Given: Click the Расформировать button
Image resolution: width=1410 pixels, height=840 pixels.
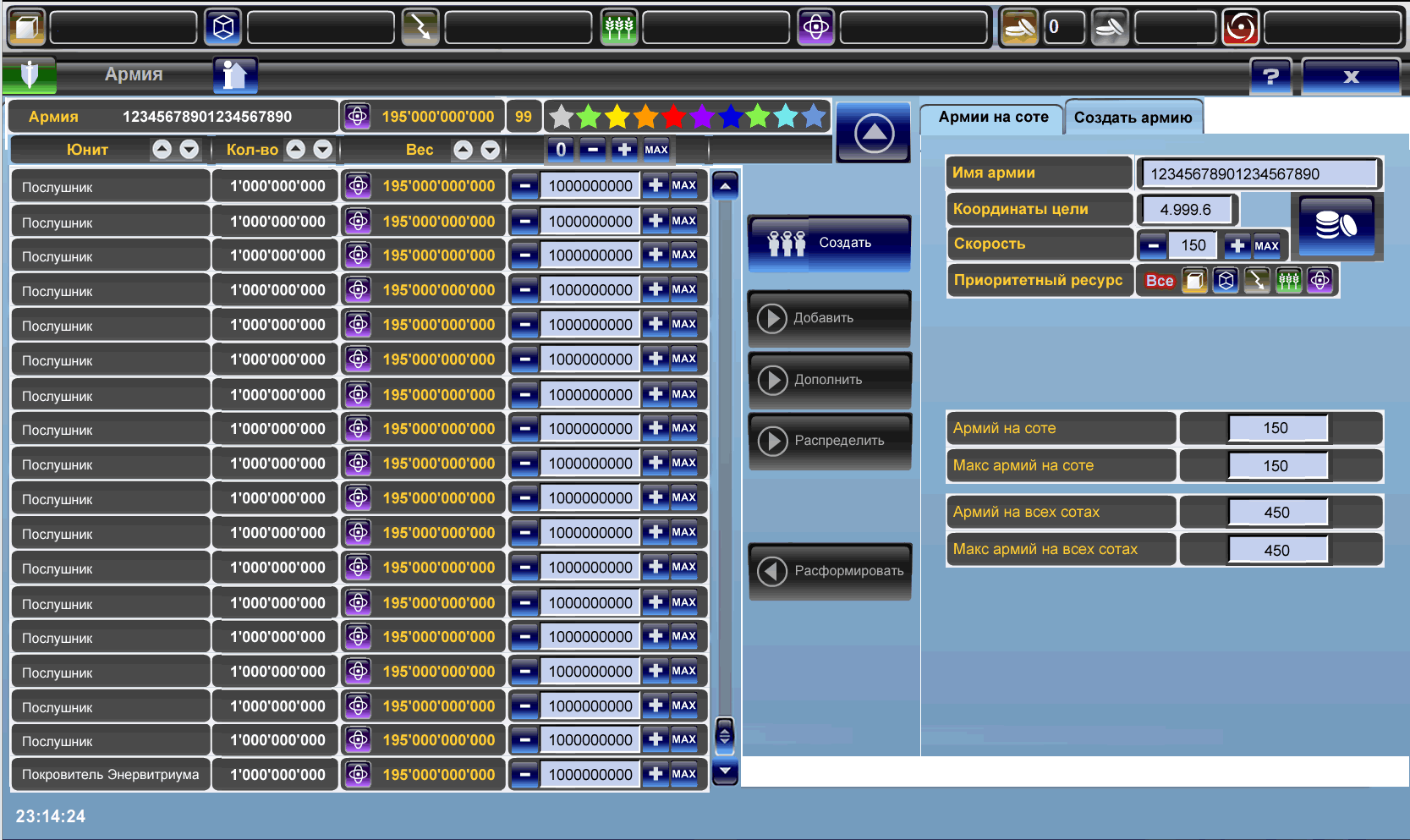Looking at the screenshot, I should [829, 572].
